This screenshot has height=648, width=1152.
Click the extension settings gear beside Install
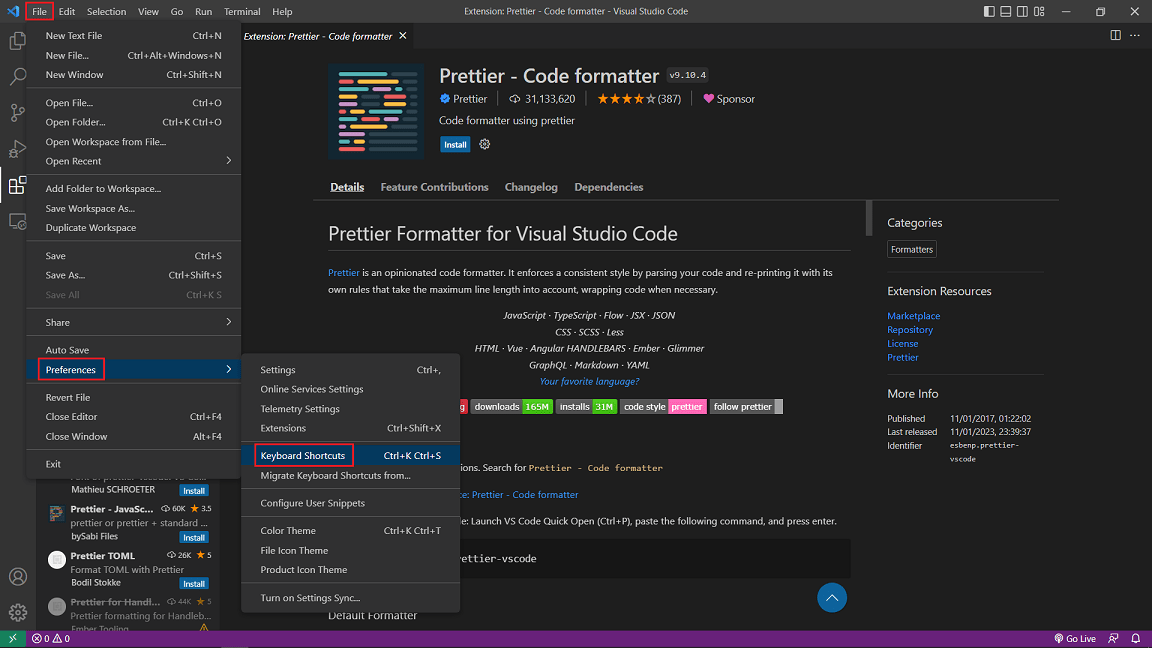tap(485, 144)
